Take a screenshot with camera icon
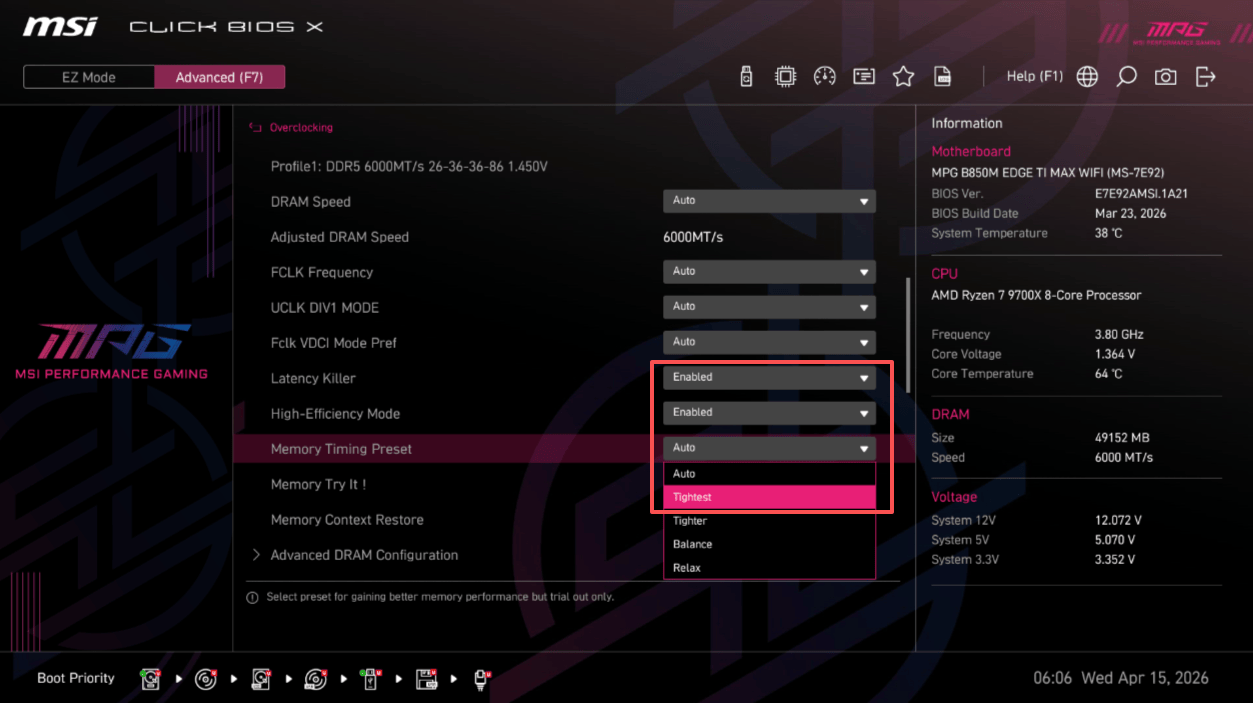Viewport: 1253px width, 703px height. [x=1165, y=77]
